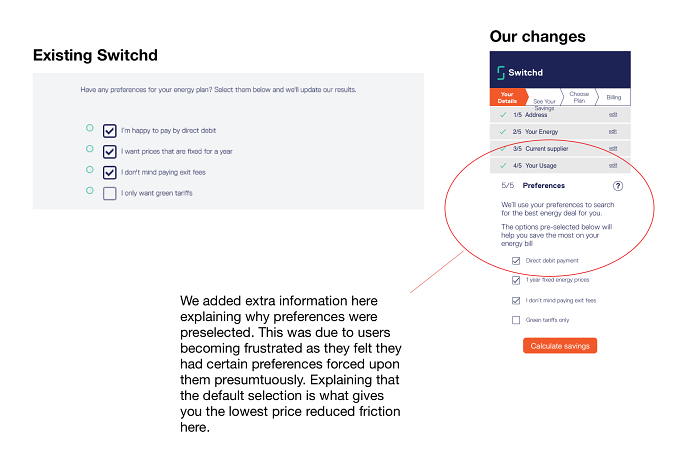Click the Calculate savings button
The height and width of the screenshot is (470, 680).
click(560, 346)
